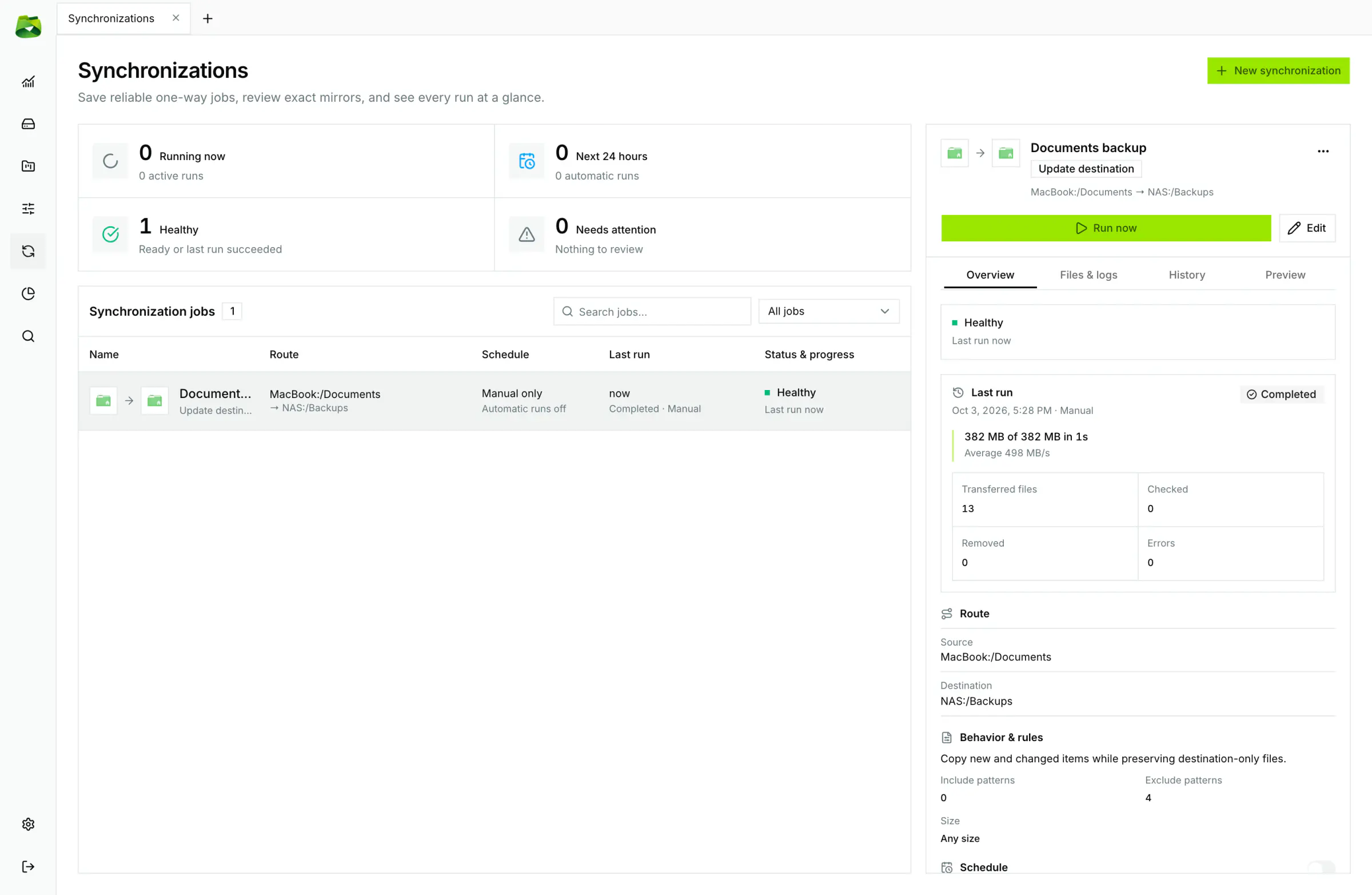The height and width of the screenshot is (895, 1372).
Task: Open the sliders icon in the sidebar
Action: click(28, 209)
